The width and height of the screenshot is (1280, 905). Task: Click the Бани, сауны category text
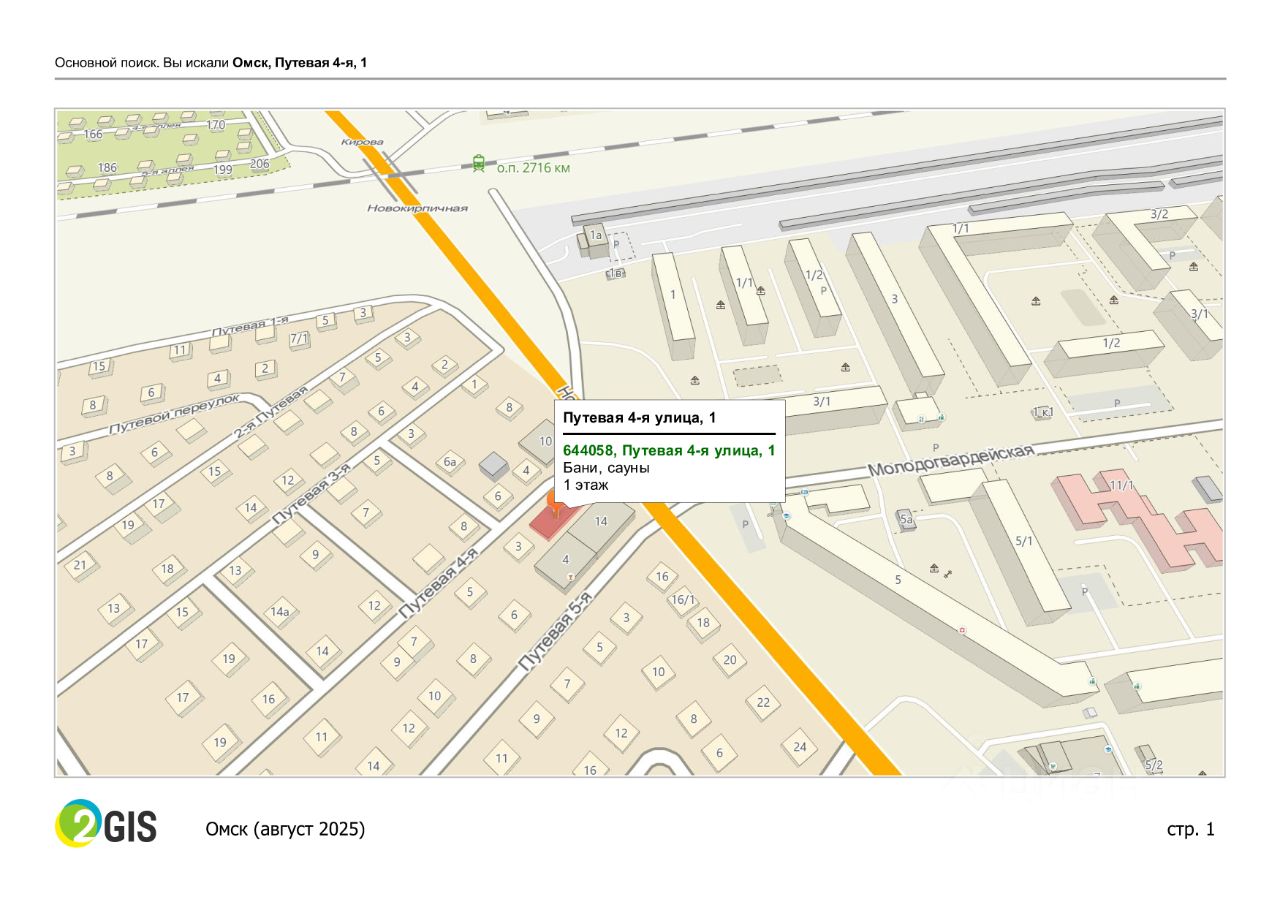(606, 468)
